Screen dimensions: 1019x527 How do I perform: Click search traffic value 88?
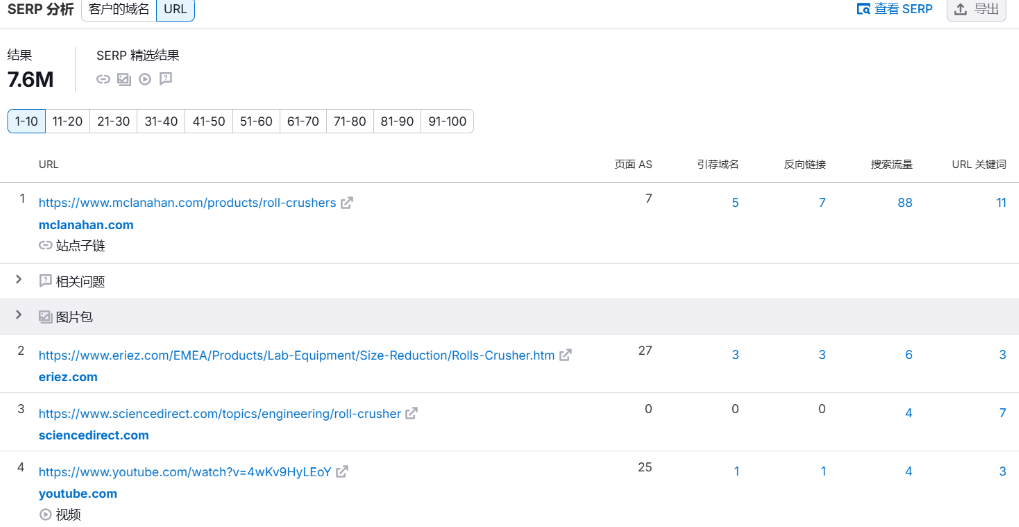905,203
